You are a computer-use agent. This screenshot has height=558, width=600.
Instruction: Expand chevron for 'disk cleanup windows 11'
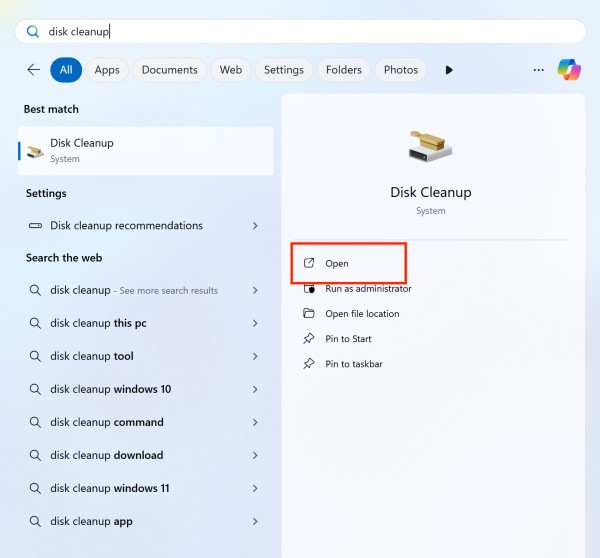pos(255,488)
